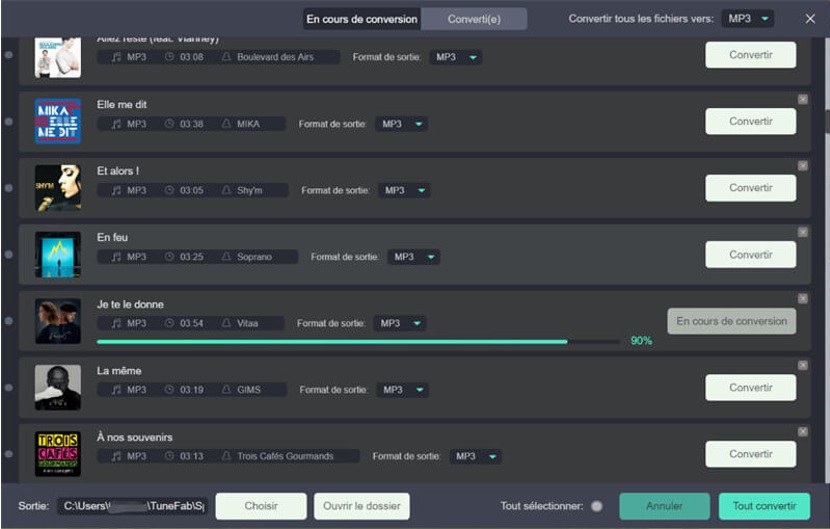830x529 pixels.
Task: Open output format dropdown for En feu
Action: click(414, 257)
